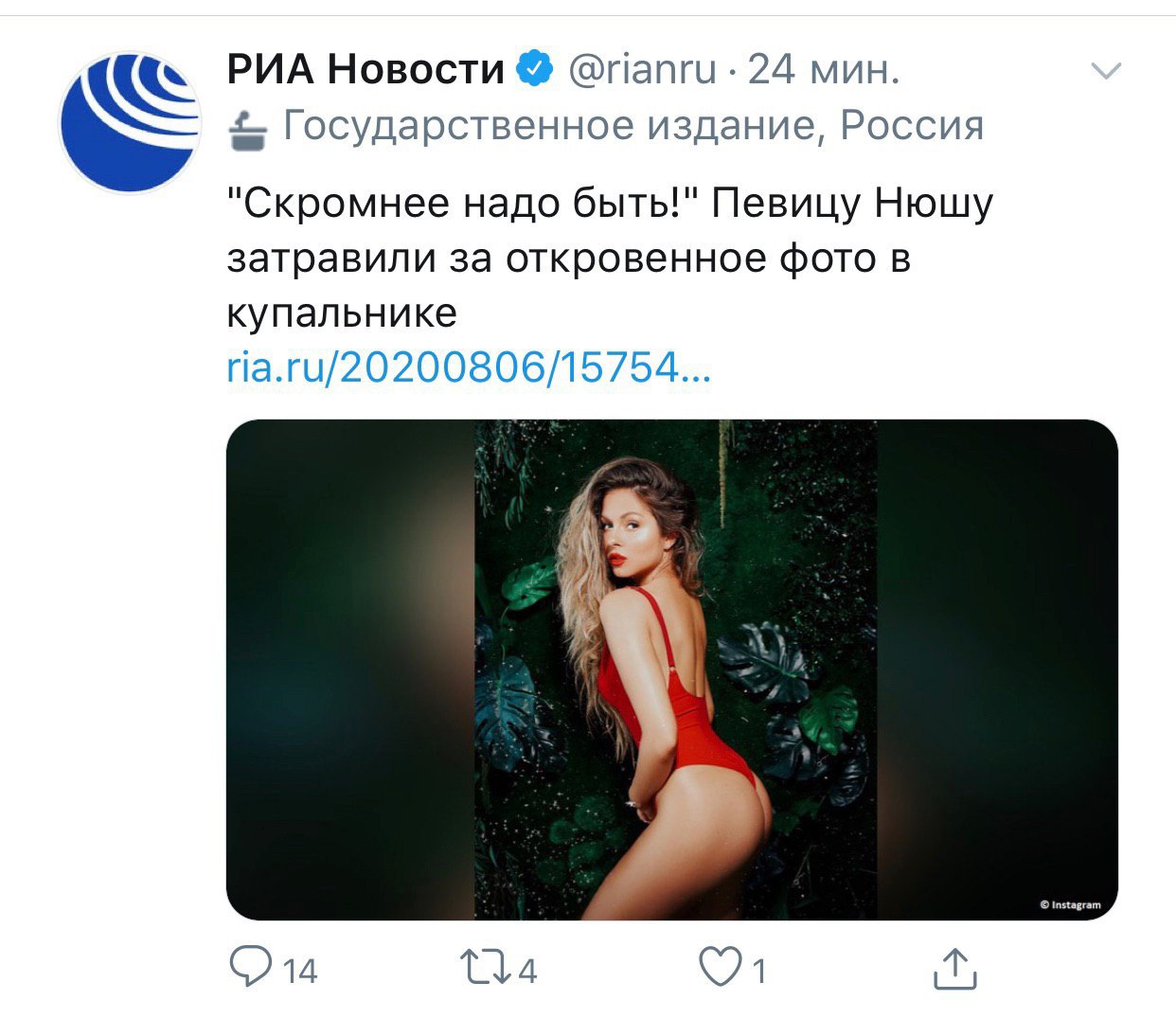Click the reply count 14

(x=300, y=971)
